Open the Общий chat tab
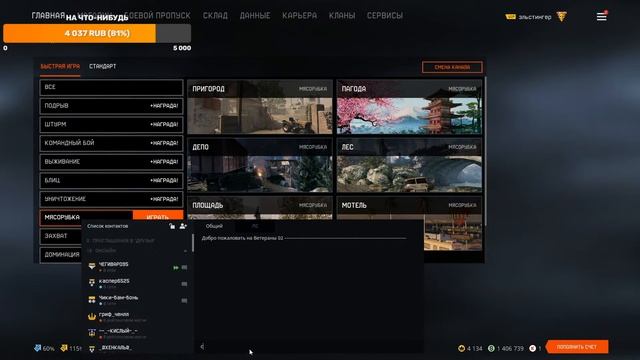Viewport: 640px width, 360px height. point(214,226)
